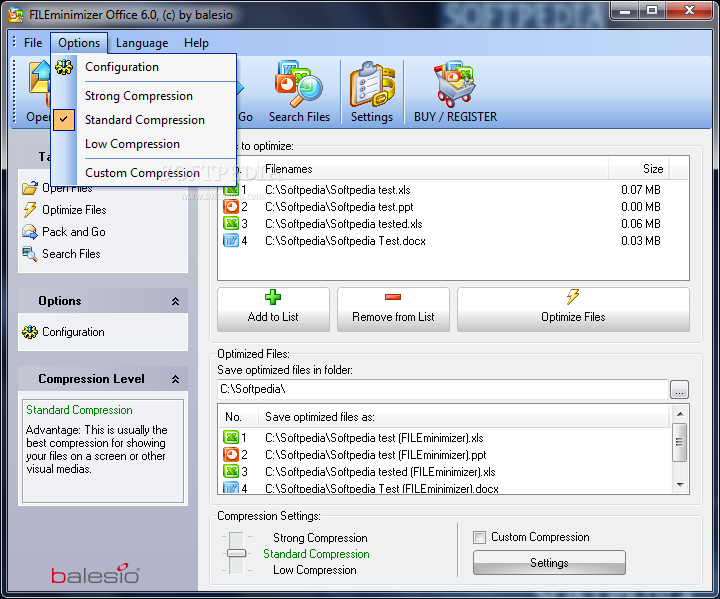
Task: Open the Help menu
Action: (x=196, y=43)
